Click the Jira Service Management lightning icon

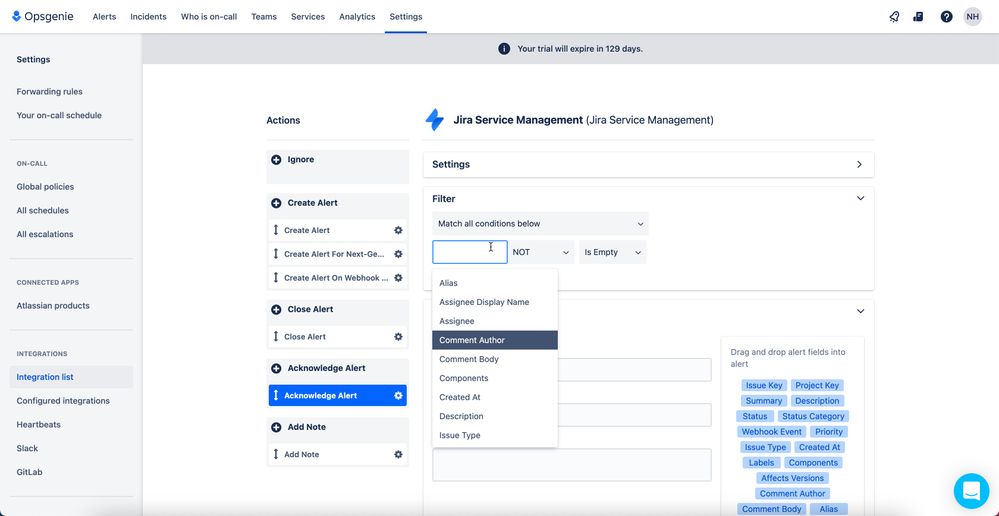(435, 120)
